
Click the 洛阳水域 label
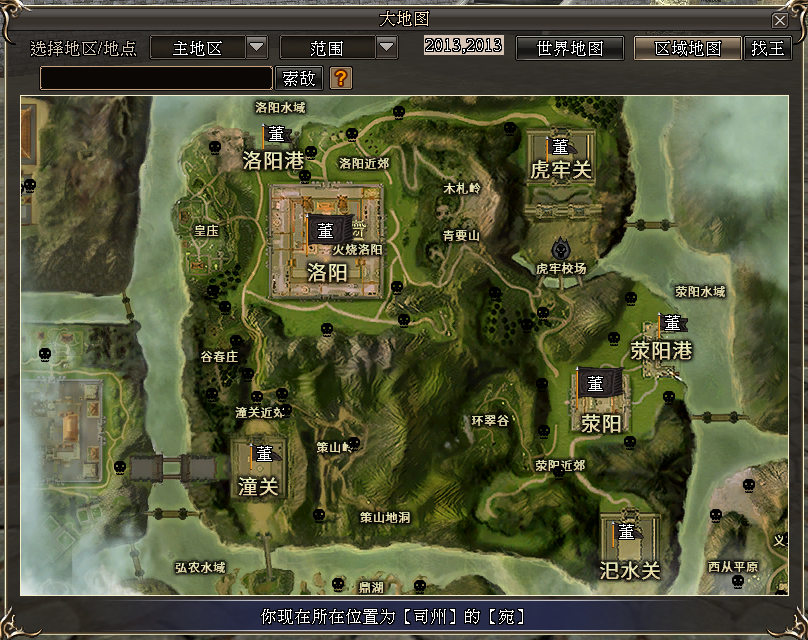280,108
